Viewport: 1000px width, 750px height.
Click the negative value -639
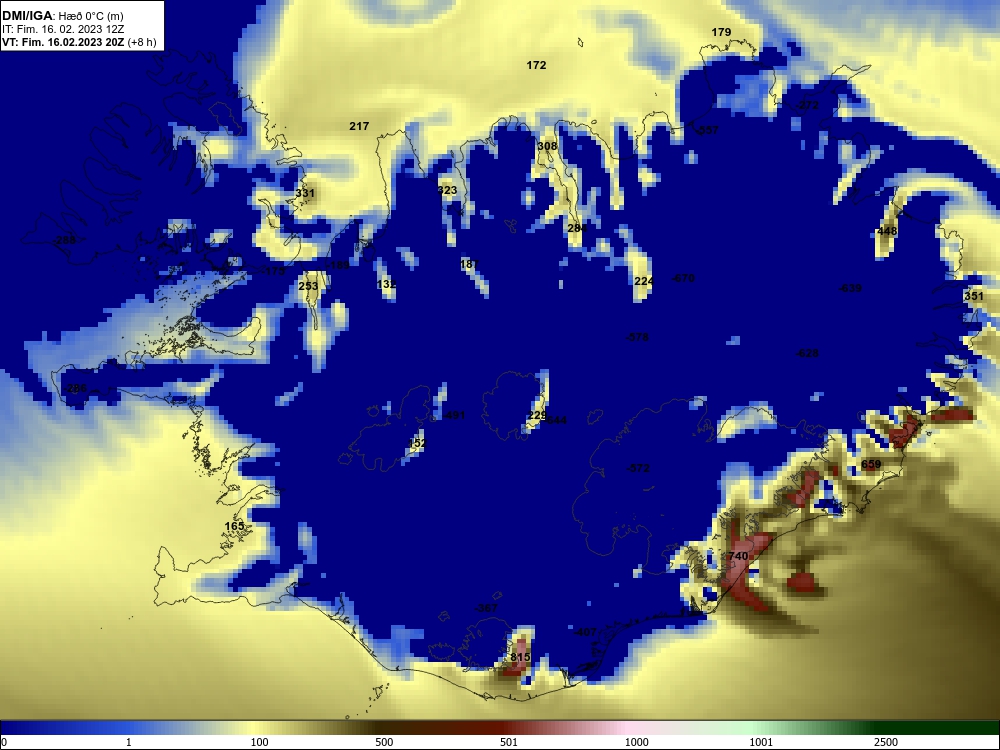pos(850,288)
